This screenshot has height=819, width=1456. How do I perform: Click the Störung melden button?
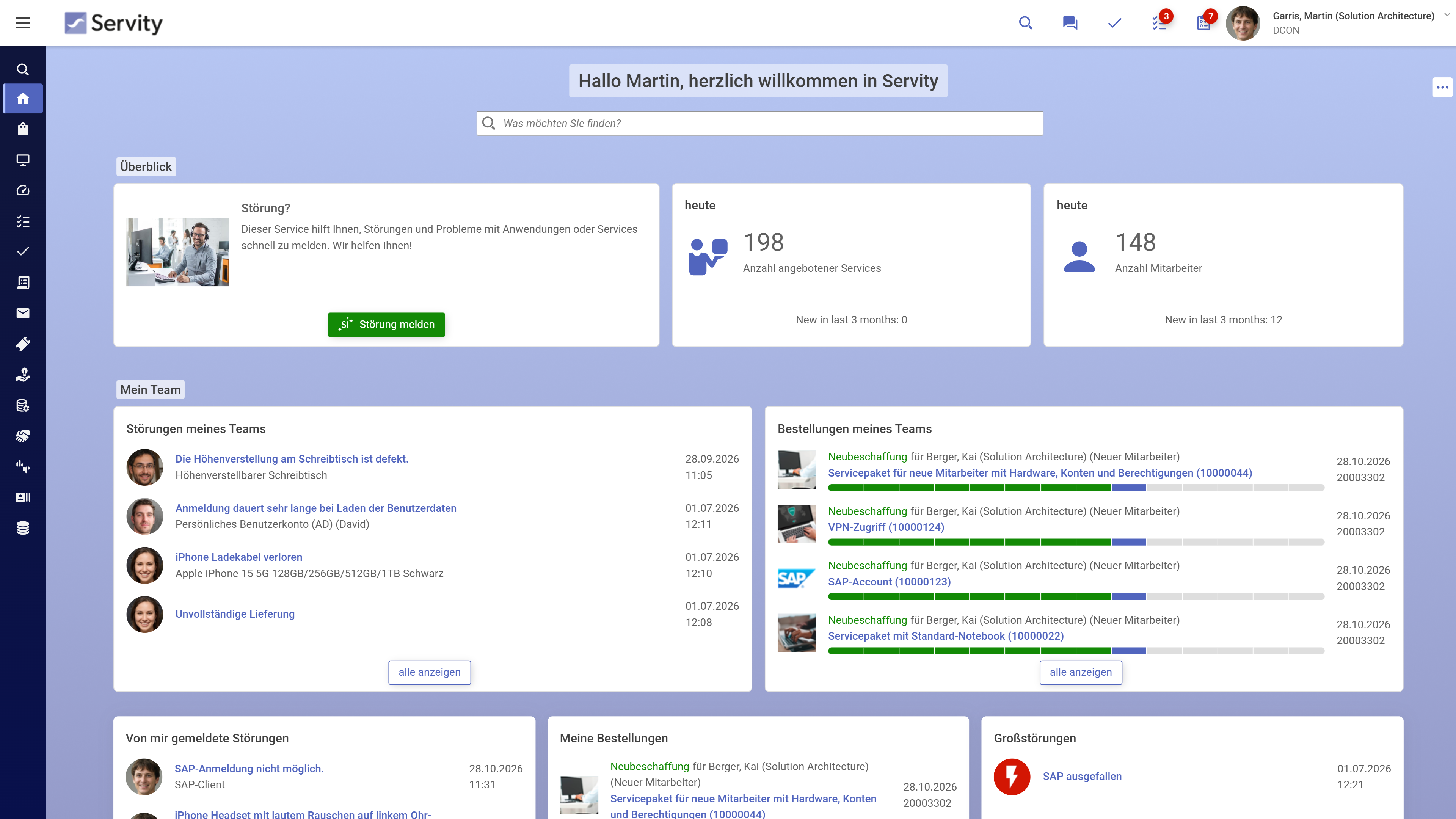click(x=386, y=325)
